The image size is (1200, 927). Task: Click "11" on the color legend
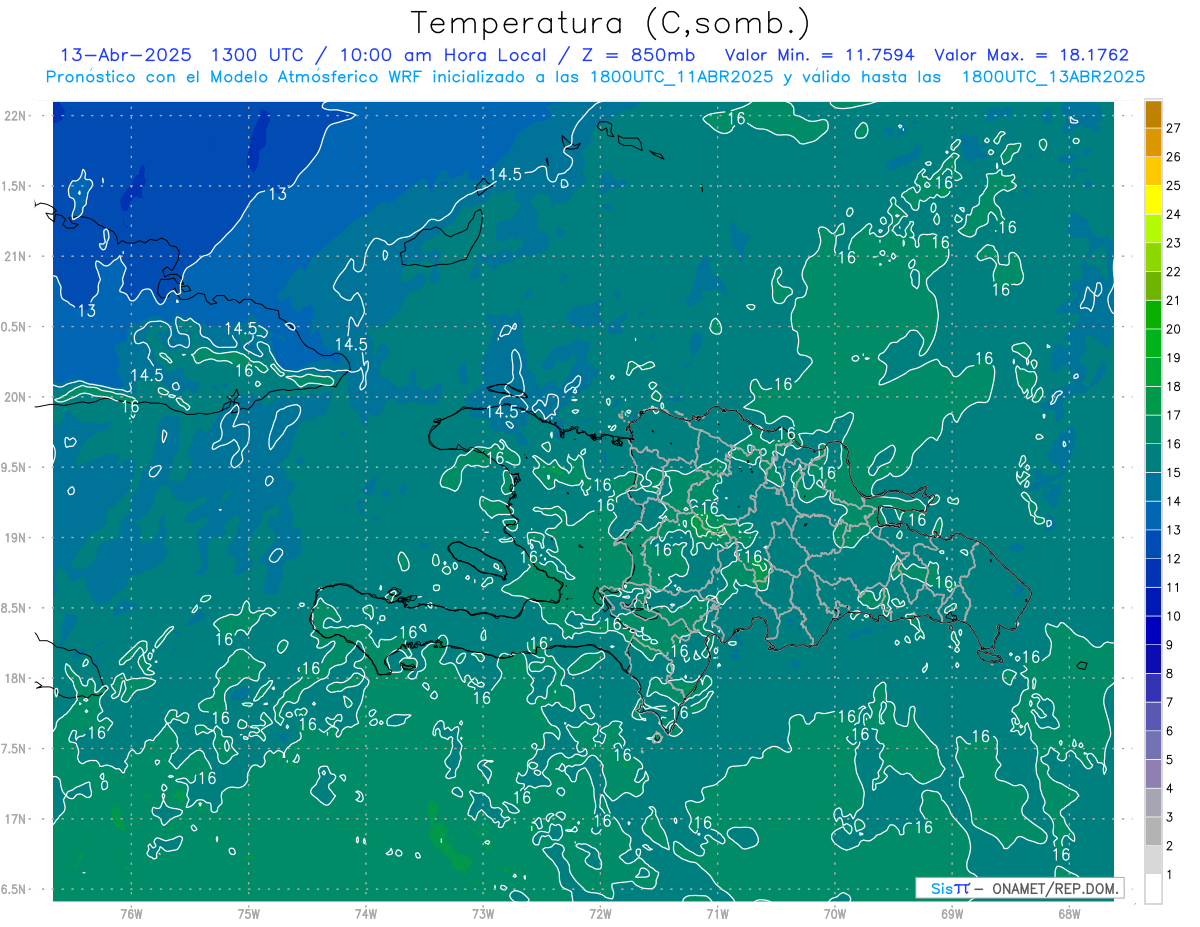[1174, 587]
